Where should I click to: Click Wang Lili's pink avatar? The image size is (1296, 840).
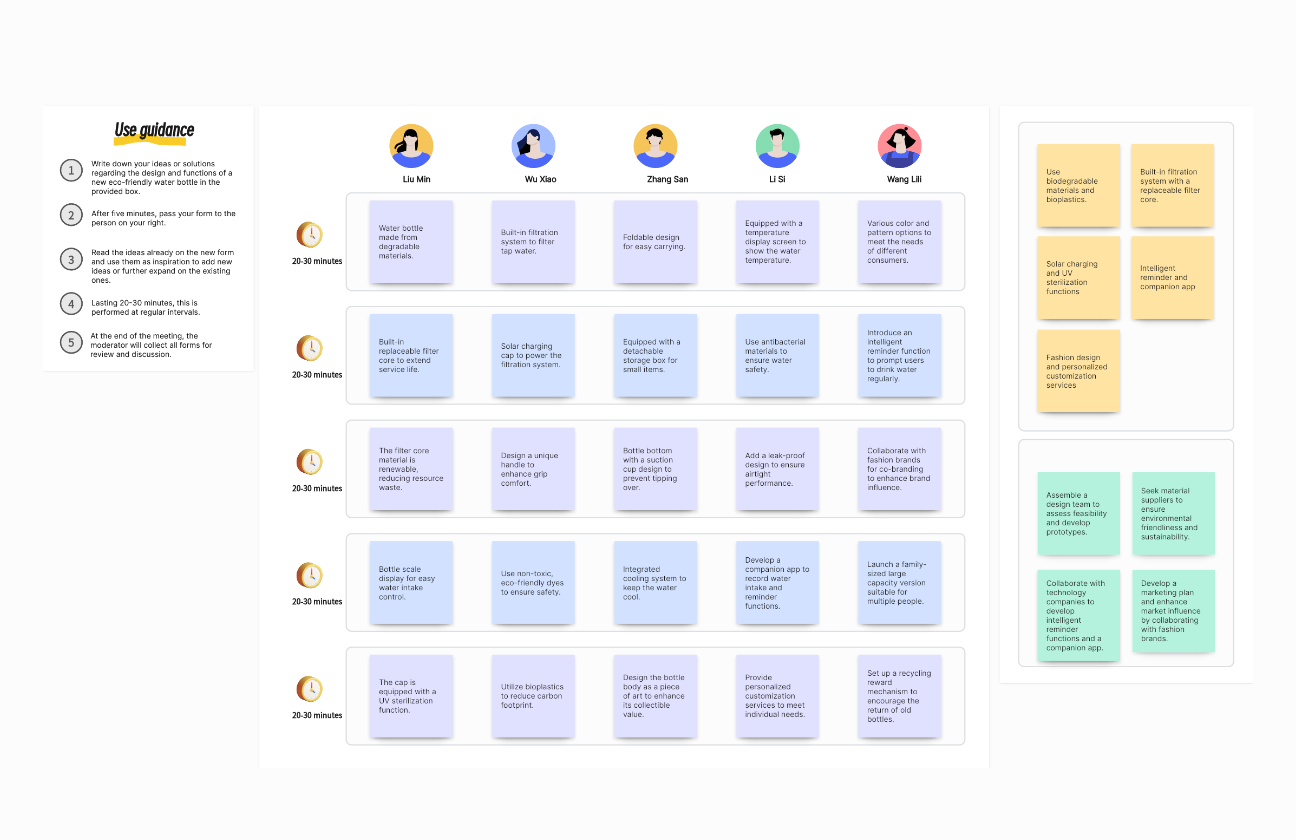click(899, 146)
